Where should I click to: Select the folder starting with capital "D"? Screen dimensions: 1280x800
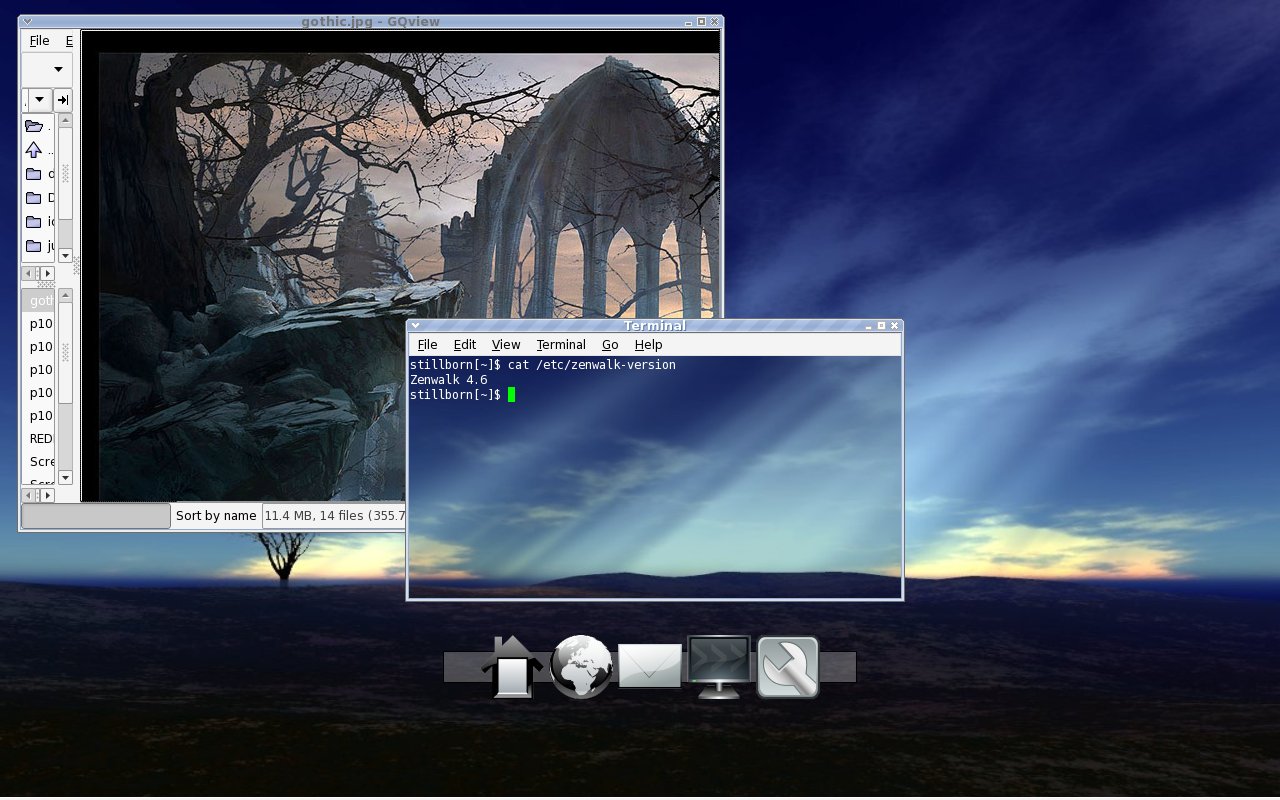click(x=39, y=198)
